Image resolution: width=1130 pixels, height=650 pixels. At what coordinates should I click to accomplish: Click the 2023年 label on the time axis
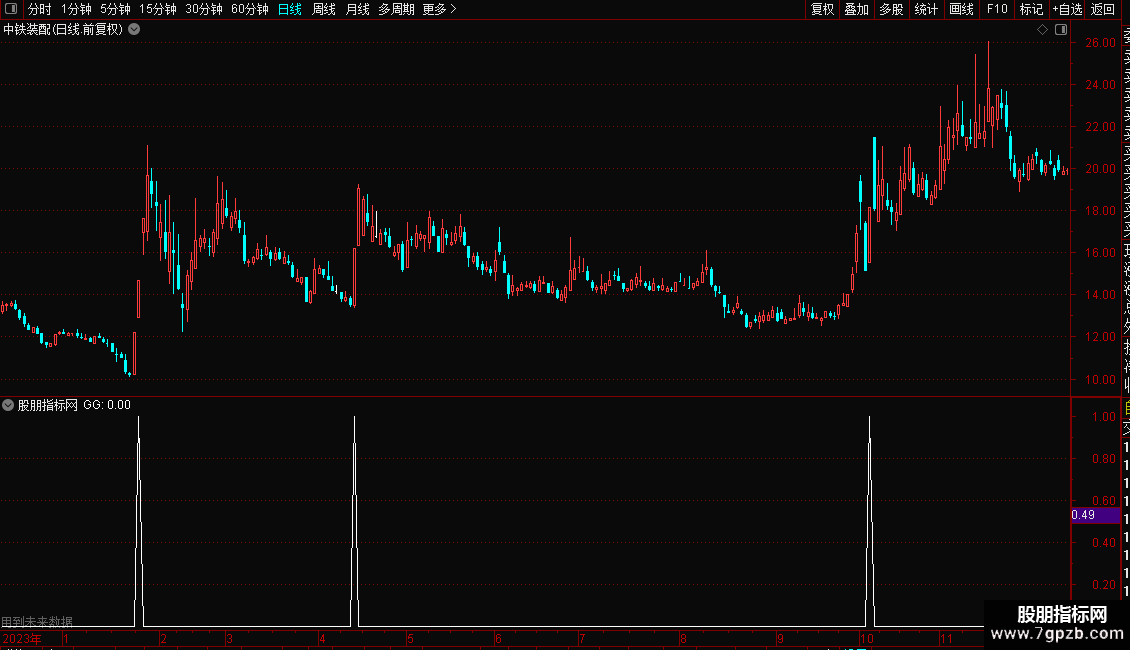coord(22,638)
